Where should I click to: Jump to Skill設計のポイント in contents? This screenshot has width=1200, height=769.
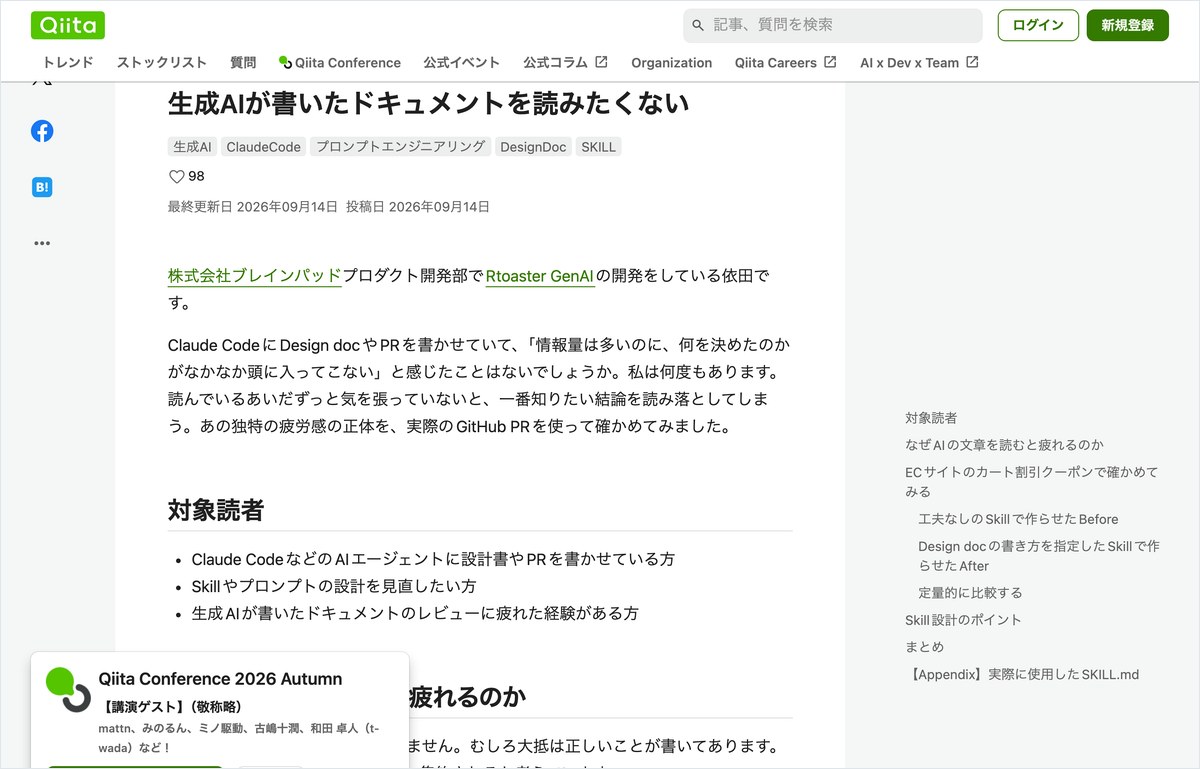tap(963, 620)
